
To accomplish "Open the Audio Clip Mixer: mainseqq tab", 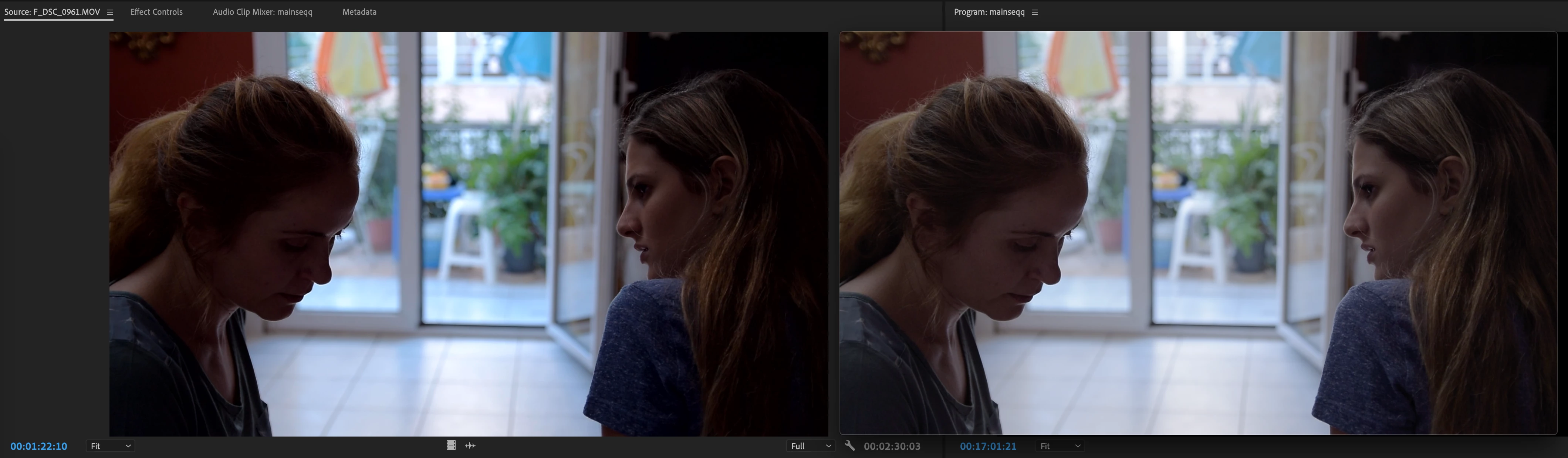I will point(262,12).
